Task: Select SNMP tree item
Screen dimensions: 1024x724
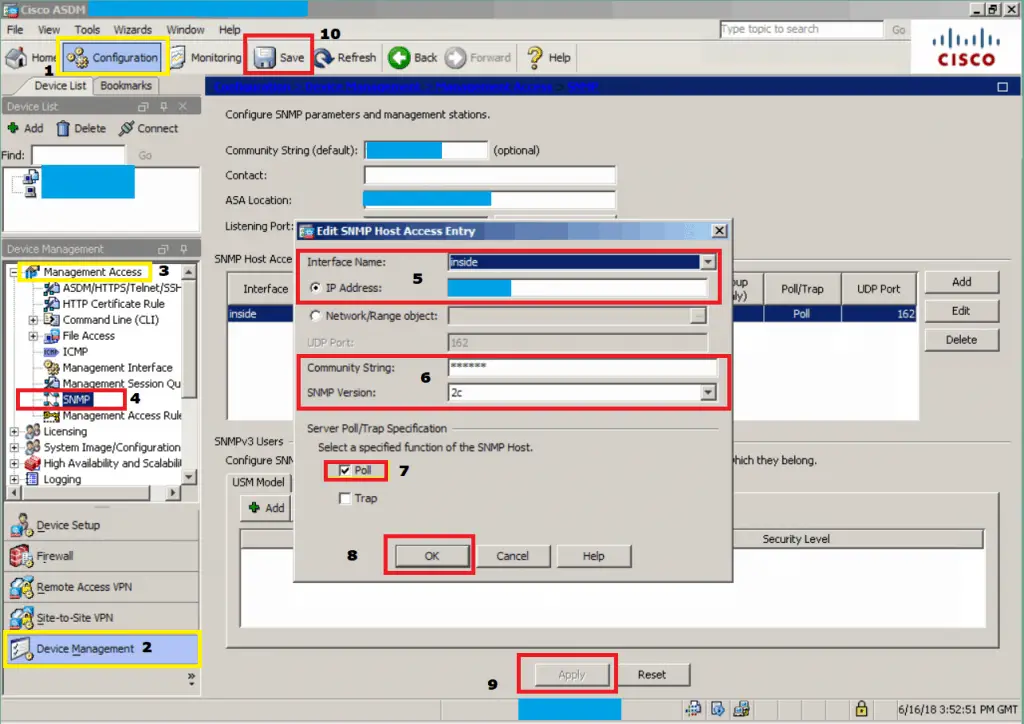Action: (x=76, y=400)
